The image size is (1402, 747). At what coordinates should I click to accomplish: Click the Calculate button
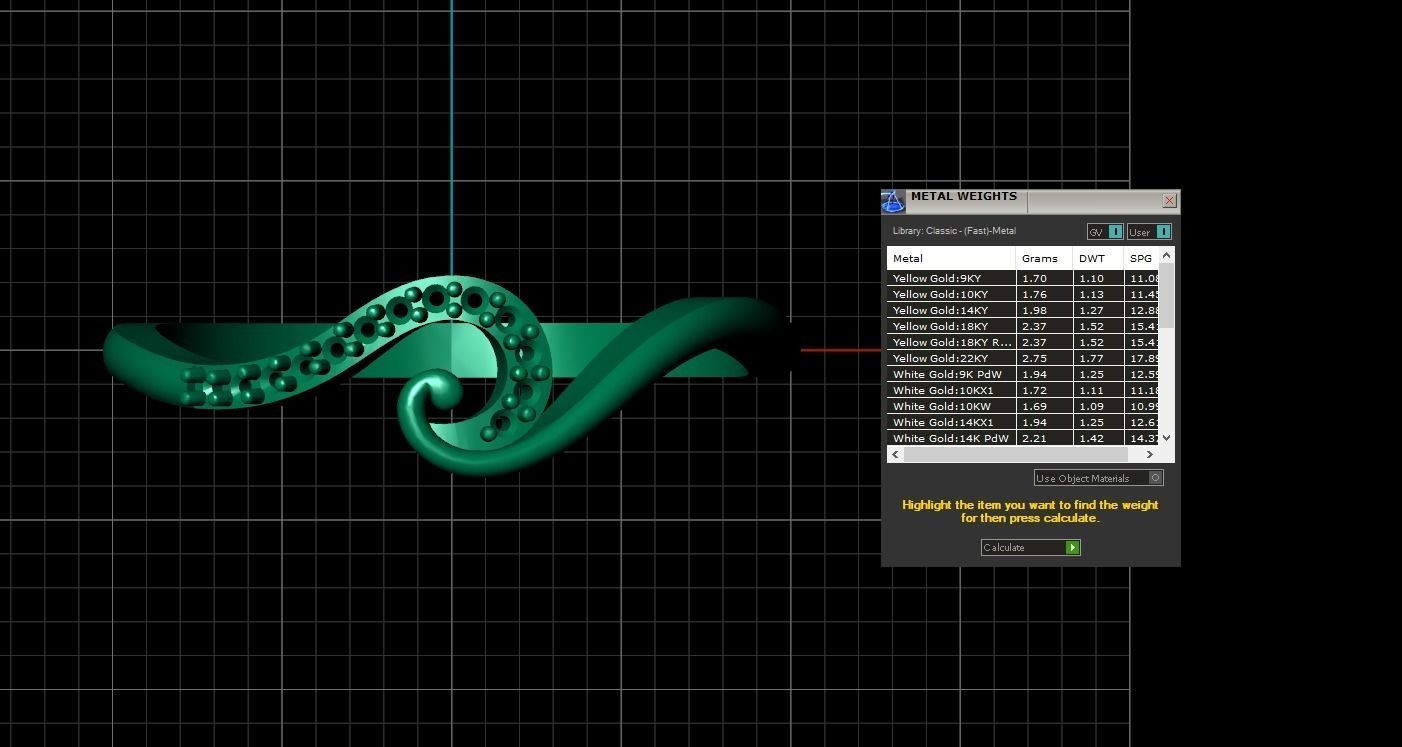coord(1030,547)
